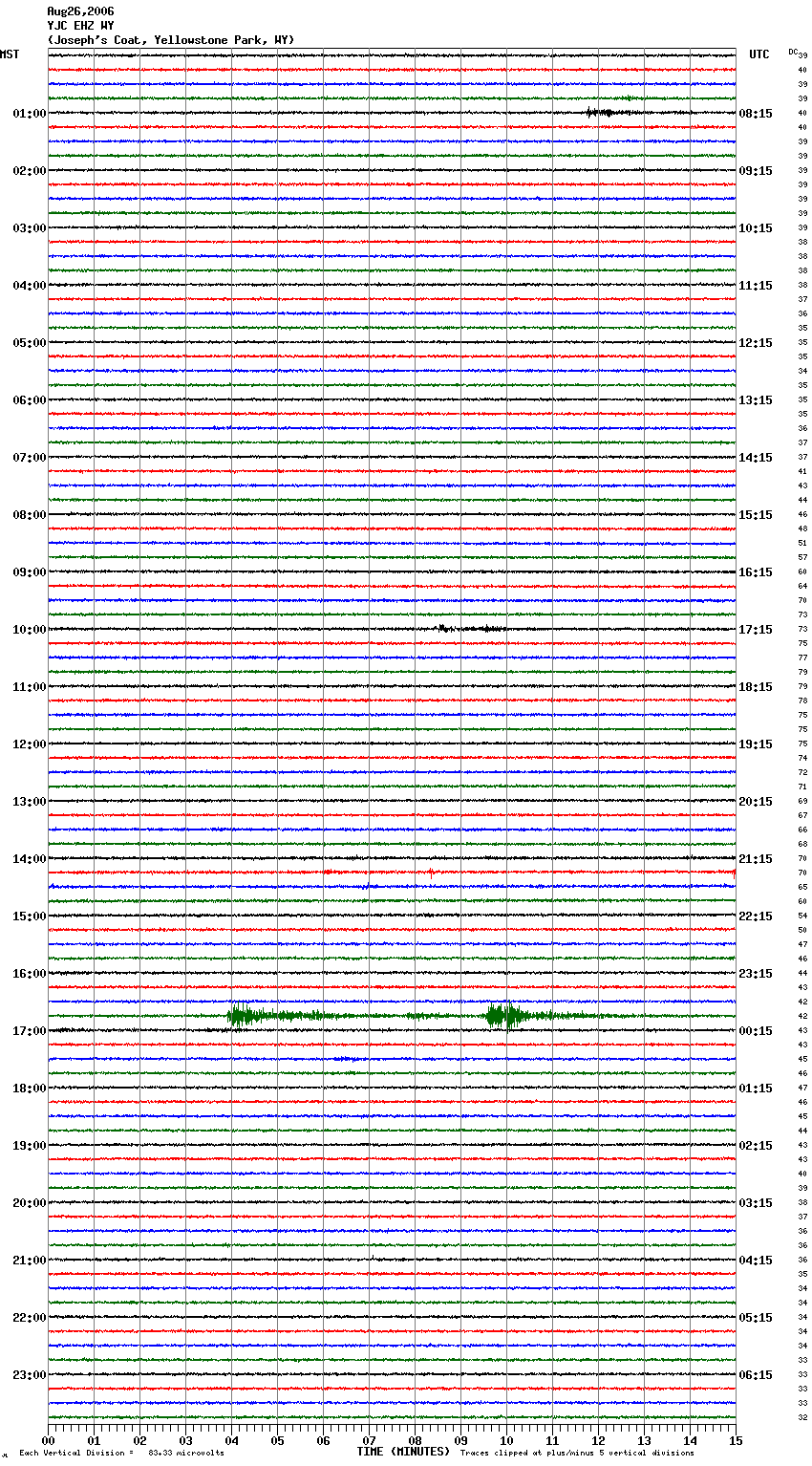Click minute tick label 04 on bottom axis
Screen dimensions: 812x1466
(x=231, y=1440)
